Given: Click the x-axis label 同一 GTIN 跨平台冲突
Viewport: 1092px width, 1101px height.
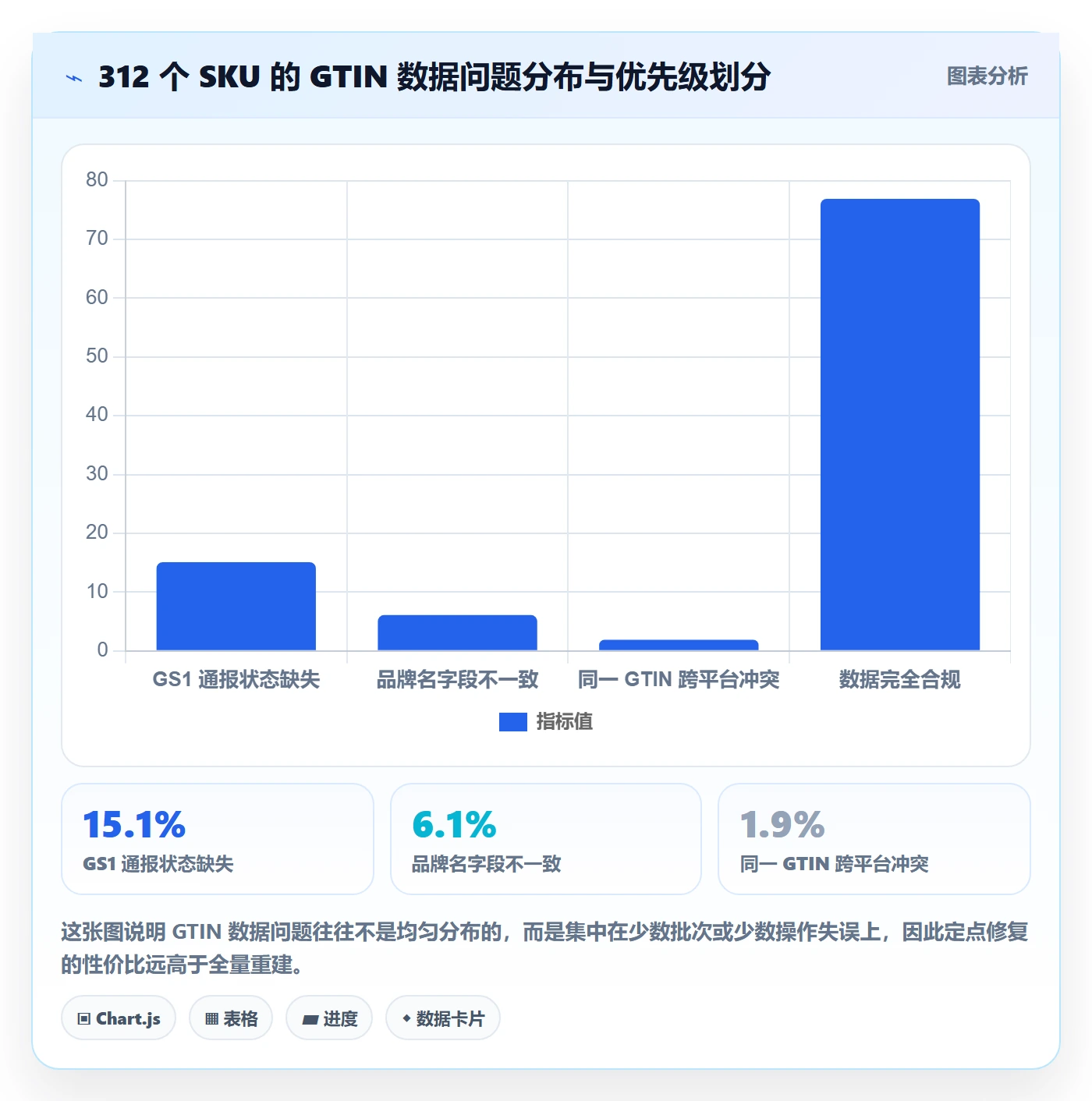Looking at the screenshot, I should (x=679, y=679).
